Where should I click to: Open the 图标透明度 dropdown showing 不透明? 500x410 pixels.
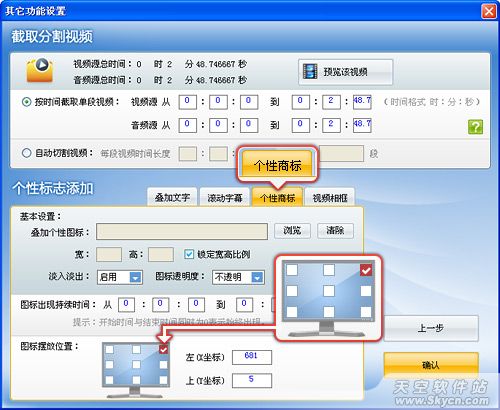[x=238, y=277]
